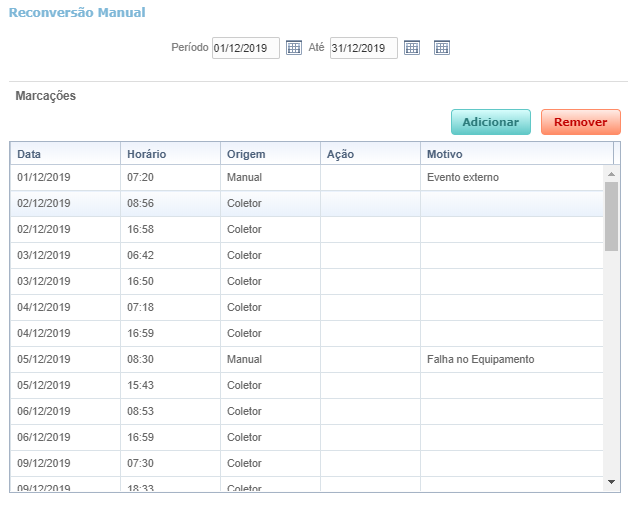Click the Até end date input field
628x506 pixels.
363,48
